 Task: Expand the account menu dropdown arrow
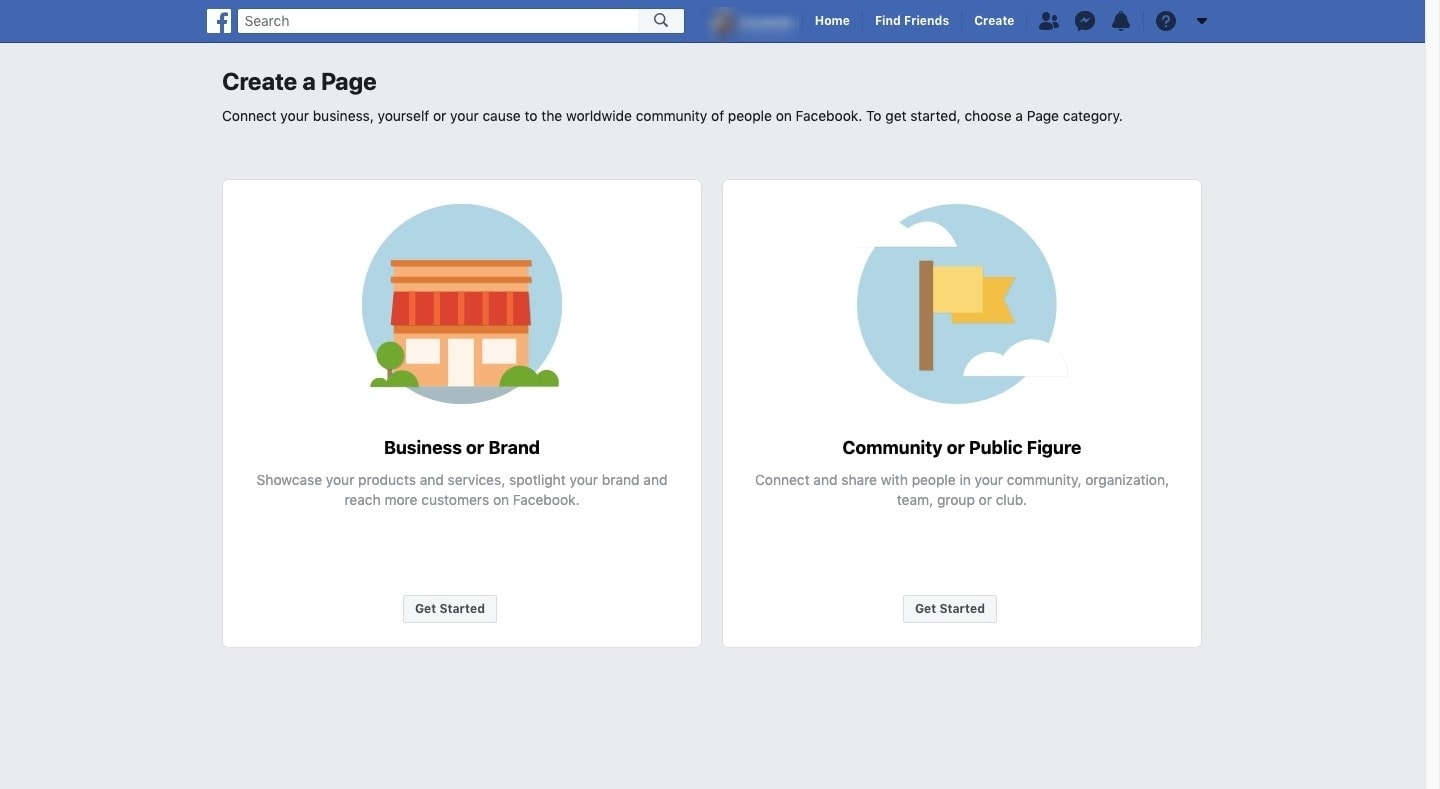(x=1202, y=21)
